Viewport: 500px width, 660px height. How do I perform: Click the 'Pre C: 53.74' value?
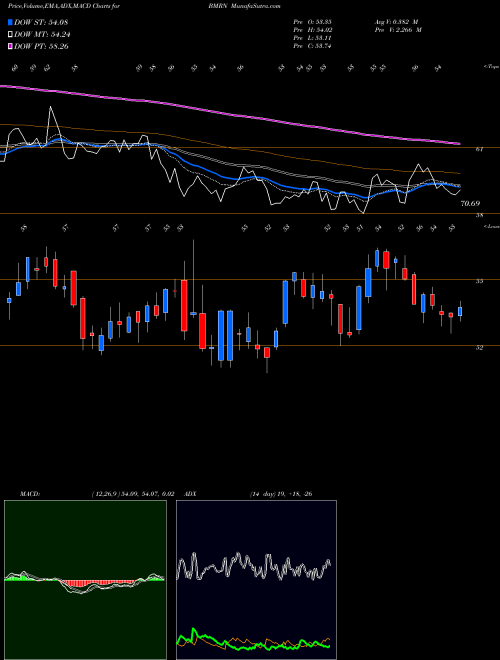click(312, 46)
